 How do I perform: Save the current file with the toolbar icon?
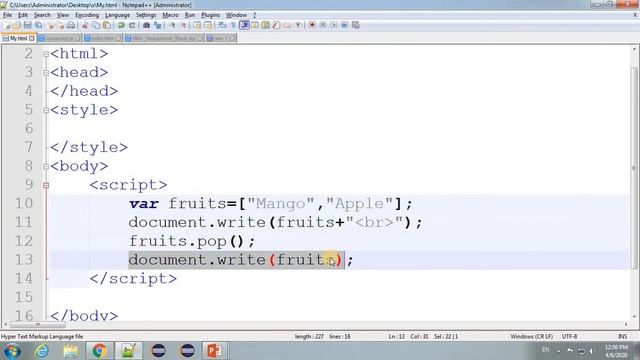pos(27,25)
